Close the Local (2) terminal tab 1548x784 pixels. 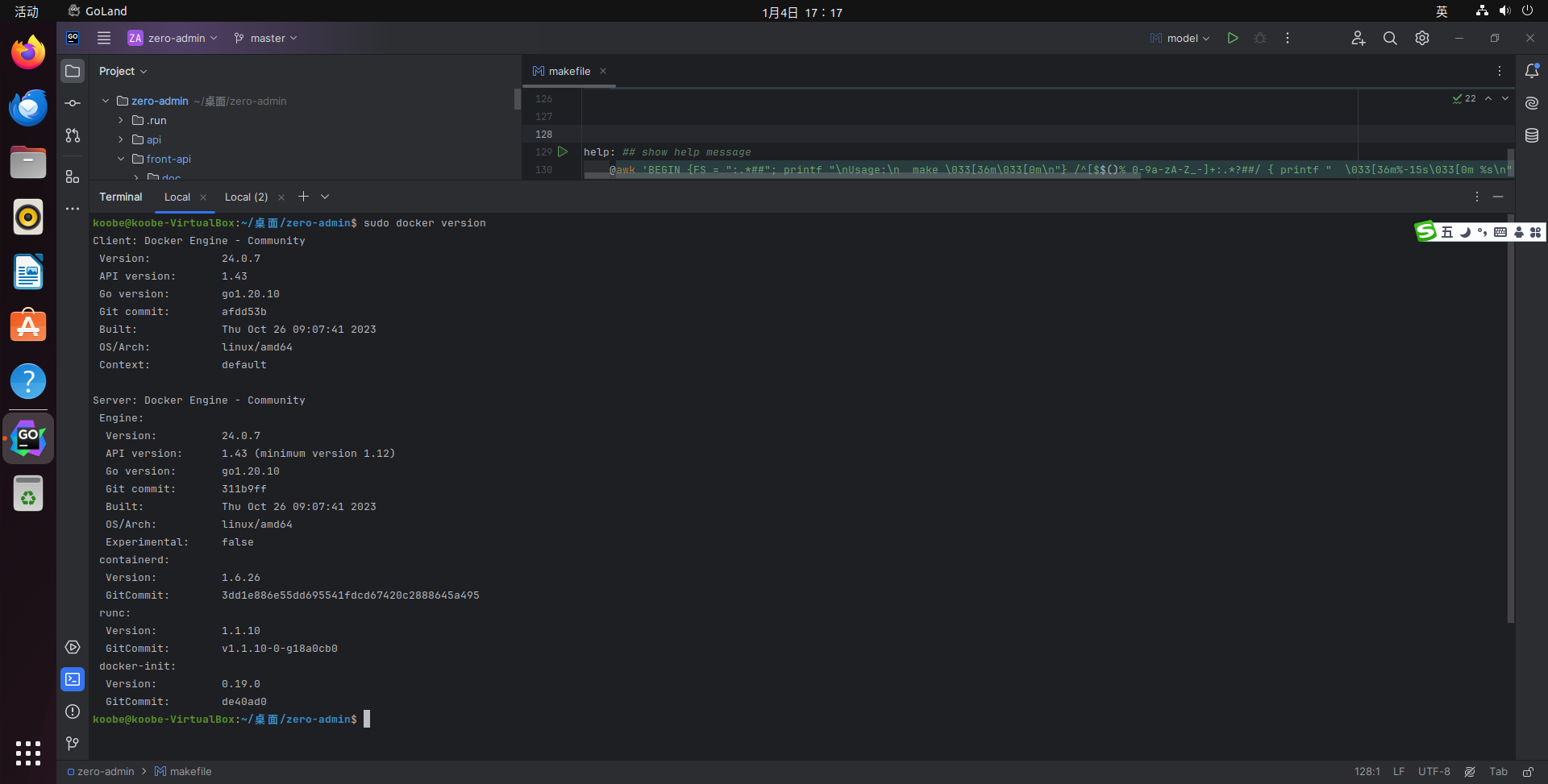[281, 197]
